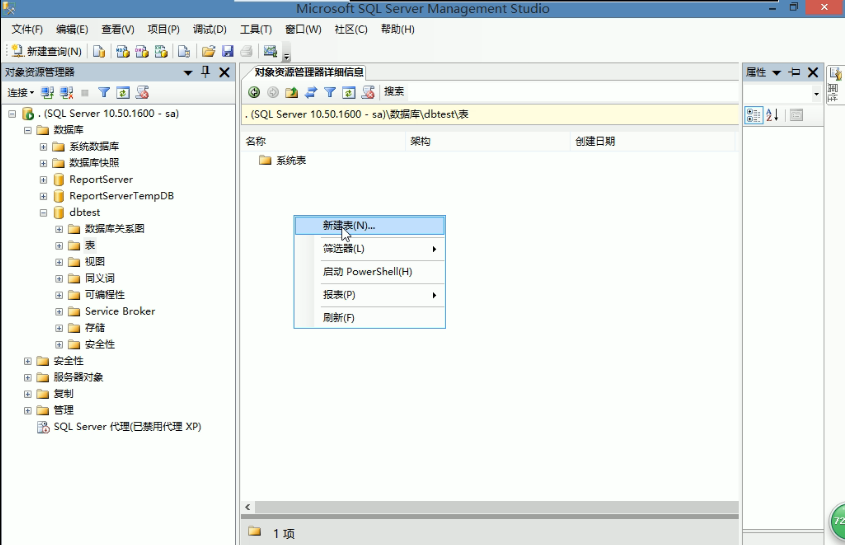Image resolution: width=845 pixels, height=545 pixels.
Task: Sort by the 创建日期 column header
Action: 653,141
